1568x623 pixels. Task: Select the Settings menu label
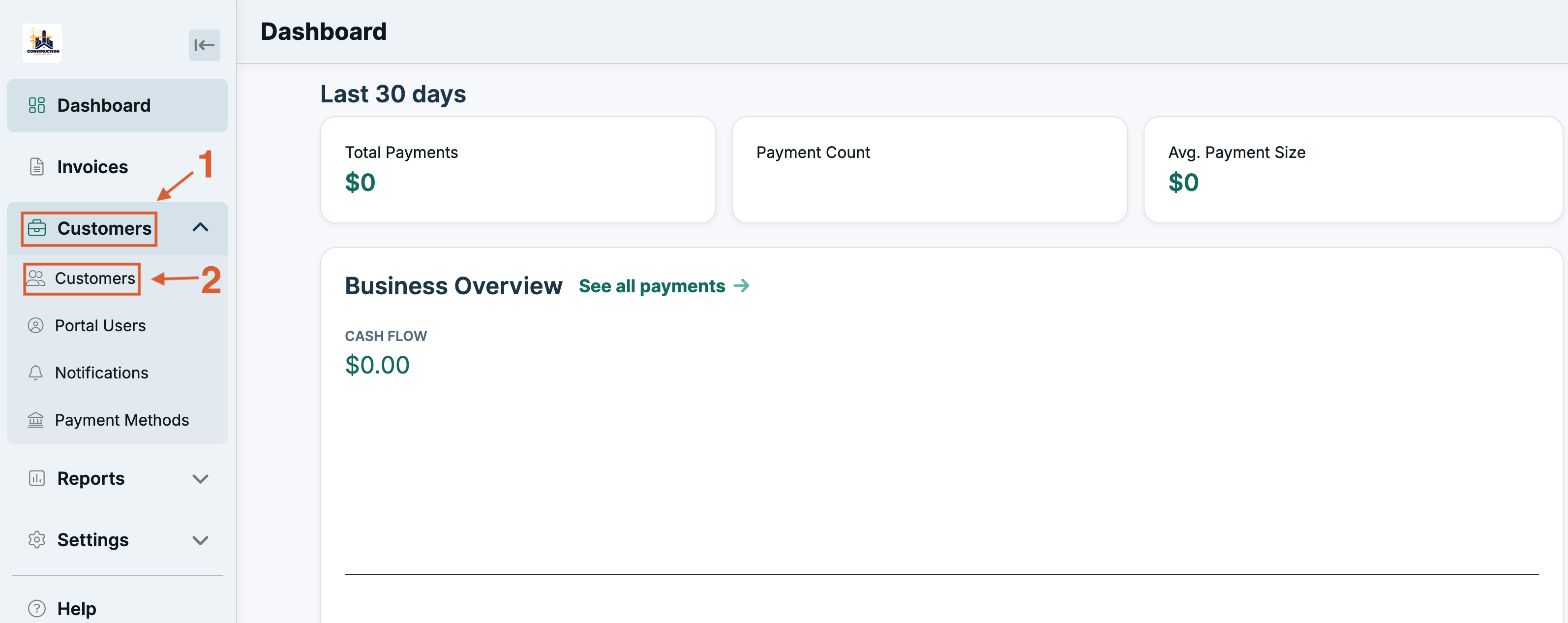pos(92,540)
